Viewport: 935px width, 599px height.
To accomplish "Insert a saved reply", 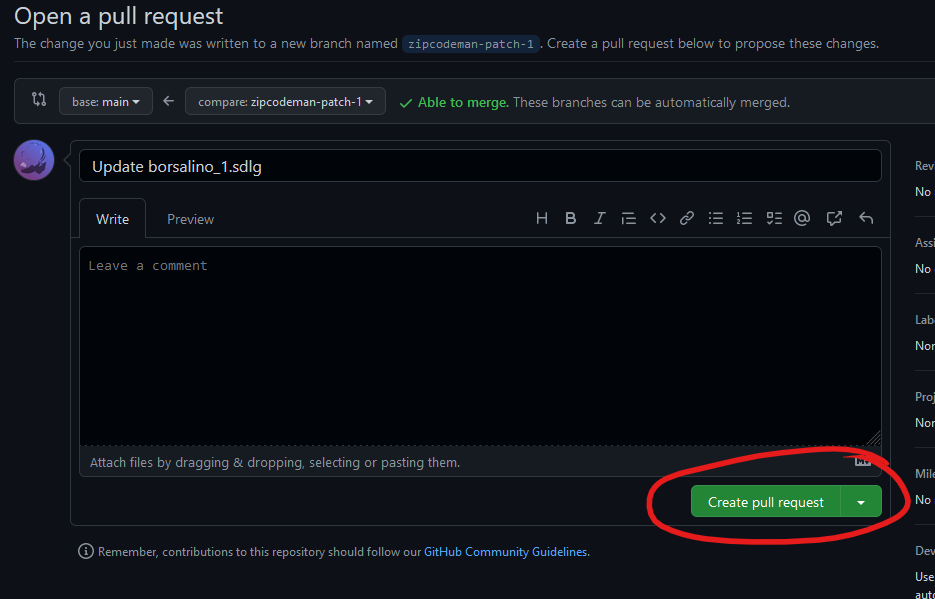I will [866, 218].
